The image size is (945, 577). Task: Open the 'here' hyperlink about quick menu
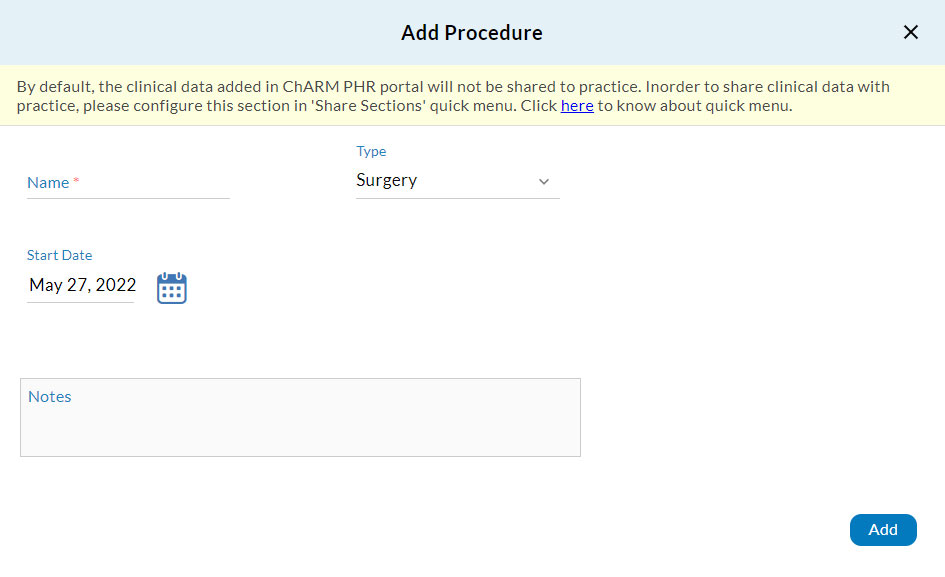pos(577,105)
